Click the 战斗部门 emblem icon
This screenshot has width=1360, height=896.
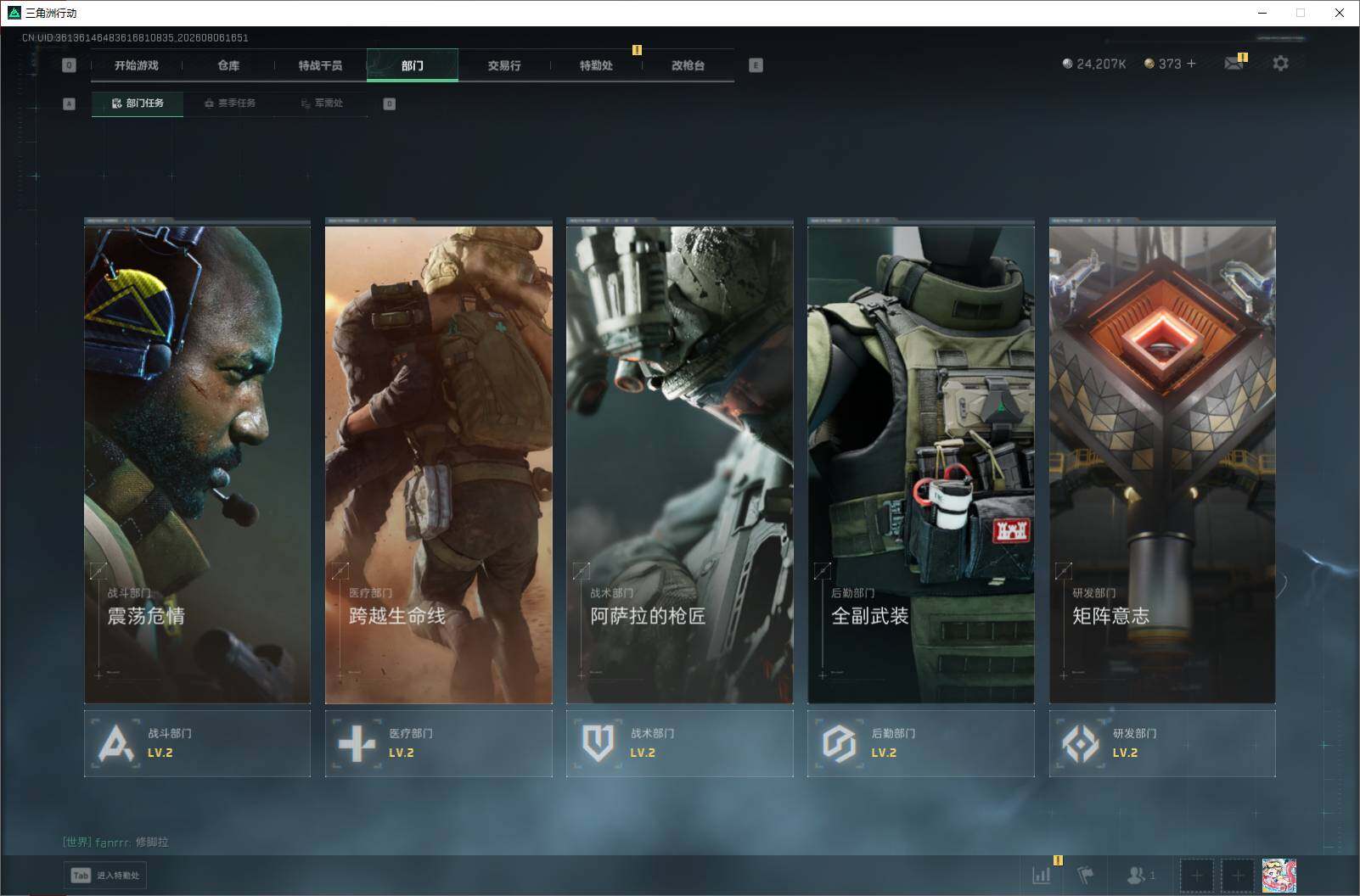tap(116, 744)
